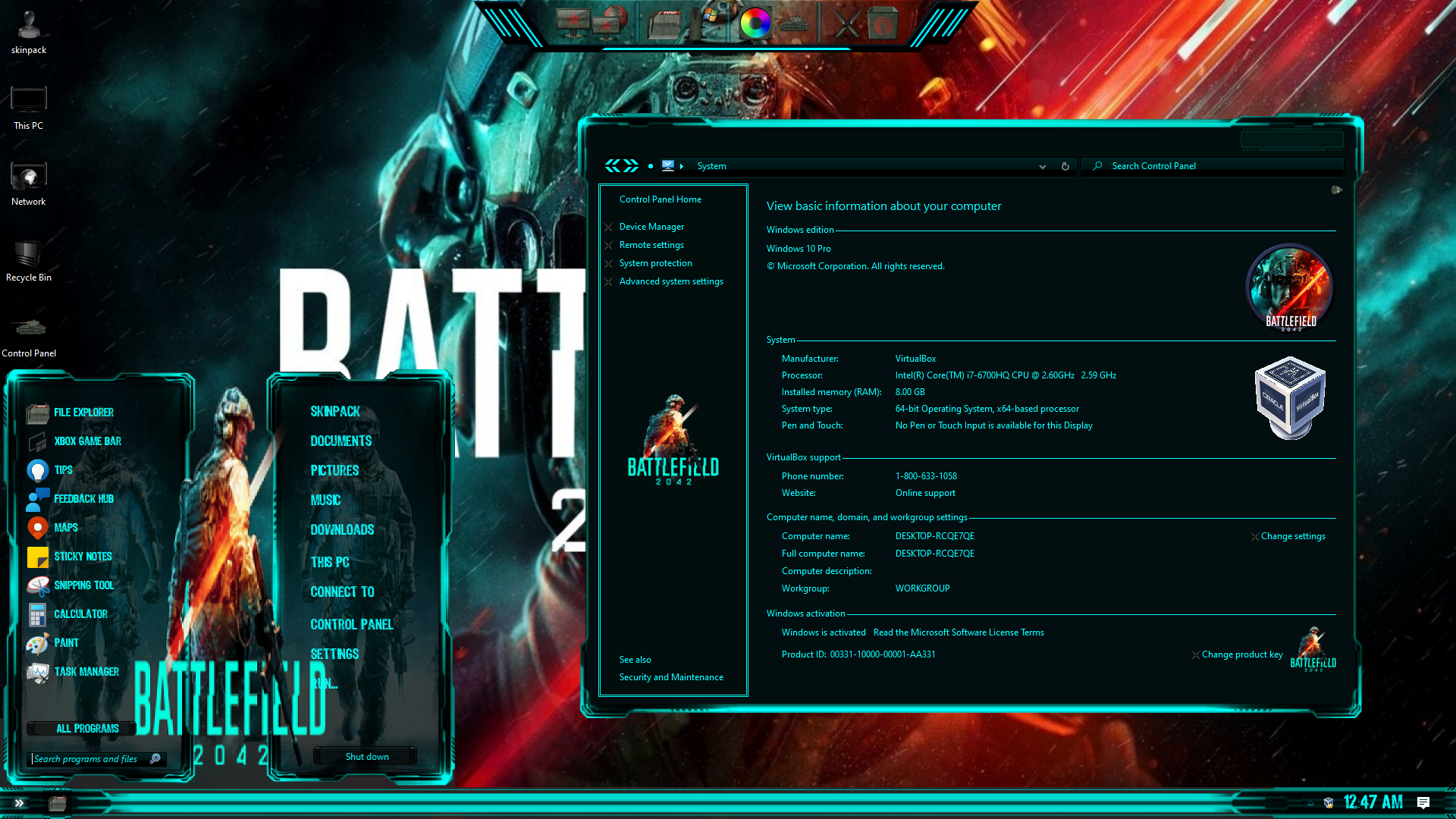1456x819 pixels.
Task: Click the breadcrumb arrow before System
Action: [x=682, y=167]
